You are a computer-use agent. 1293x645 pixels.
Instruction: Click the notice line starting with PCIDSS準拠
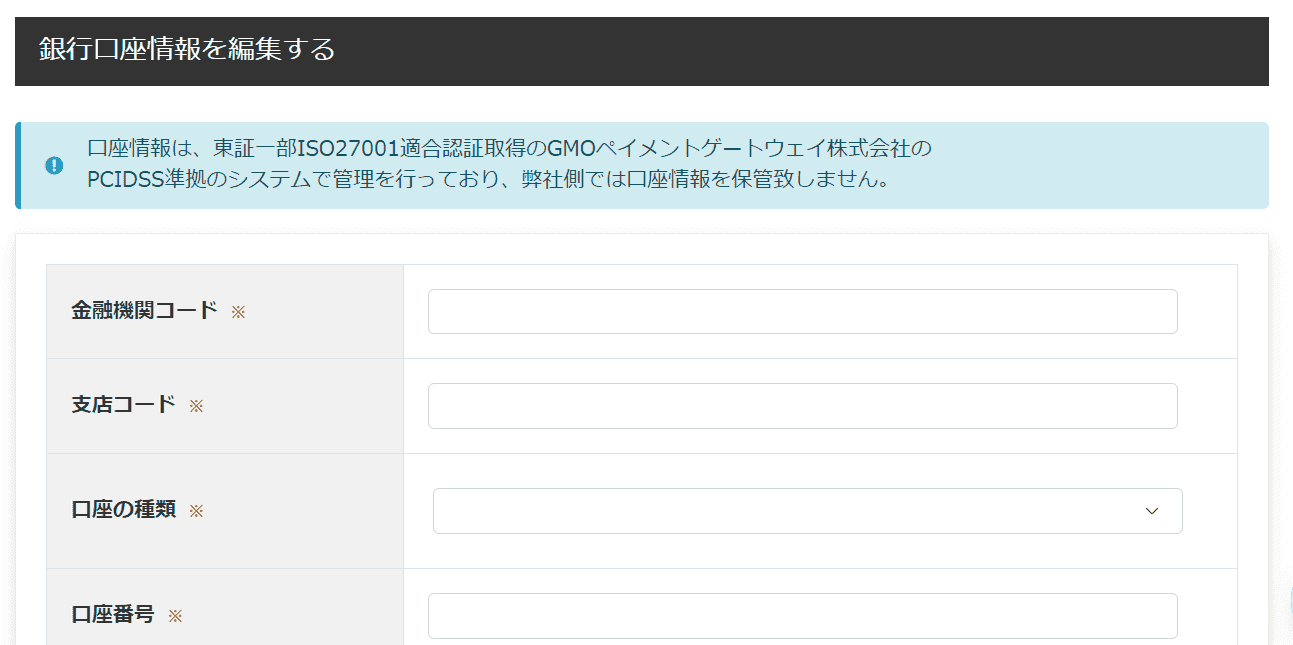click(488, 182)
